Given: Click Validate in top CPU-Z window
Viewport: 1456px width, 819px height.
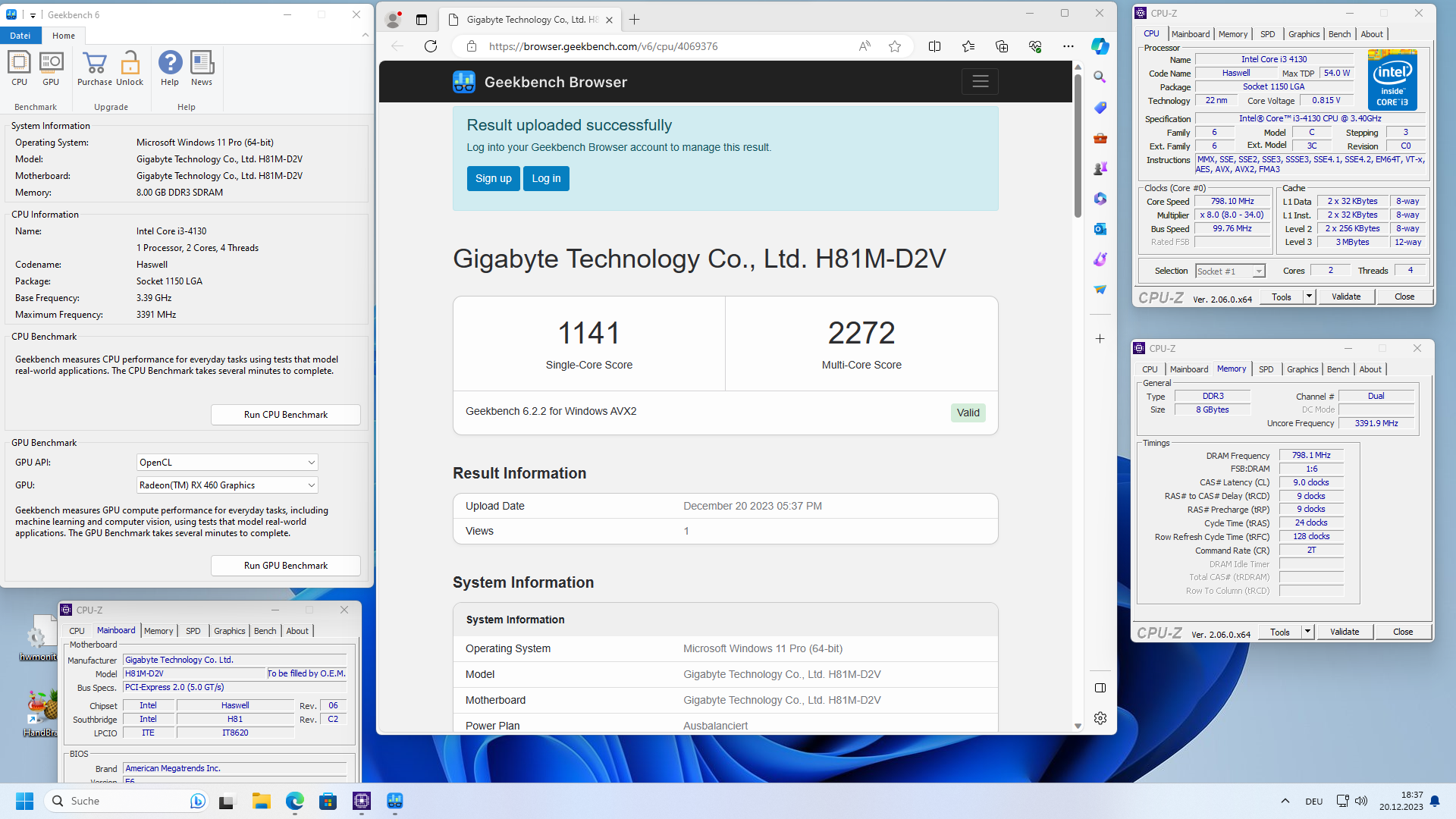Looking at the screenshot, I should click(x=1346, y=297).
